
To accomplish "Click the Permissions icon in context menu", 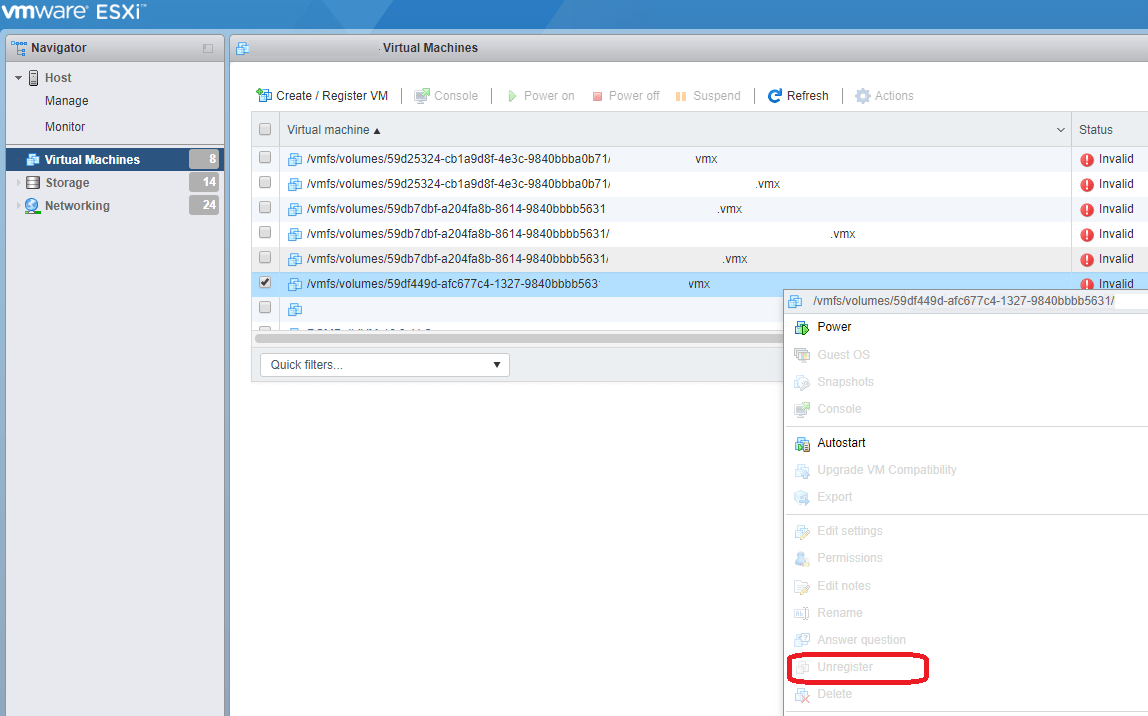I will [x=802, y=559].
